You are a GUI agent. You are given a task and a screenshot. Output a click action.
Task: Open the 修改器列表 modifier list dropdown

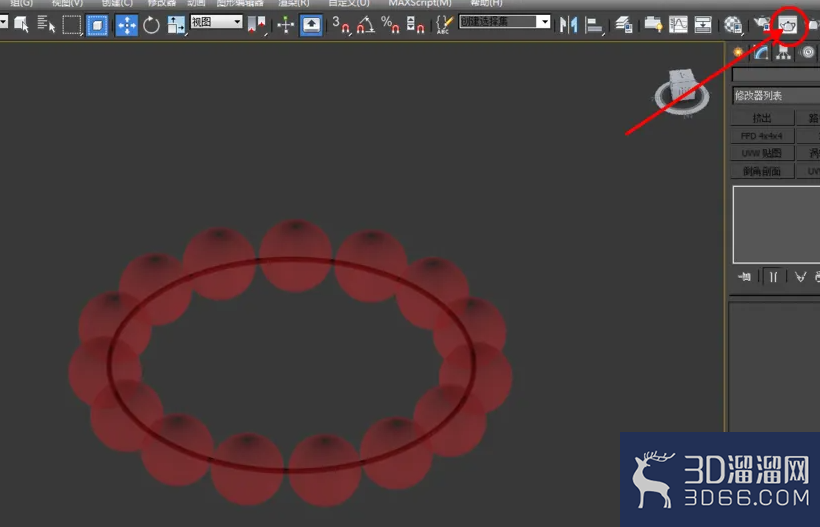coord(776,96)
